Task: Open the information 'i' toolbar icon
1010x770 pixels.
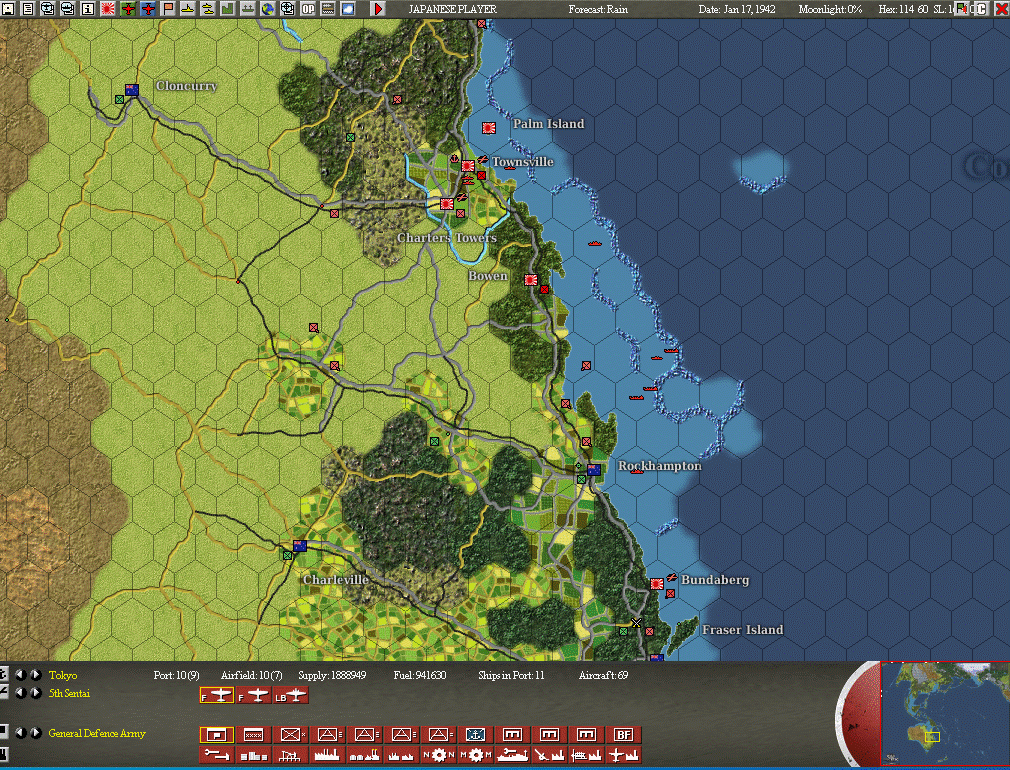Action: 88,9
